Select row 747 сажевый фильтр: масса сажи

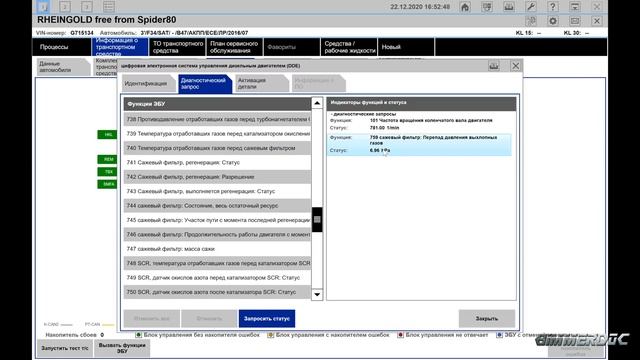[217, 249]
